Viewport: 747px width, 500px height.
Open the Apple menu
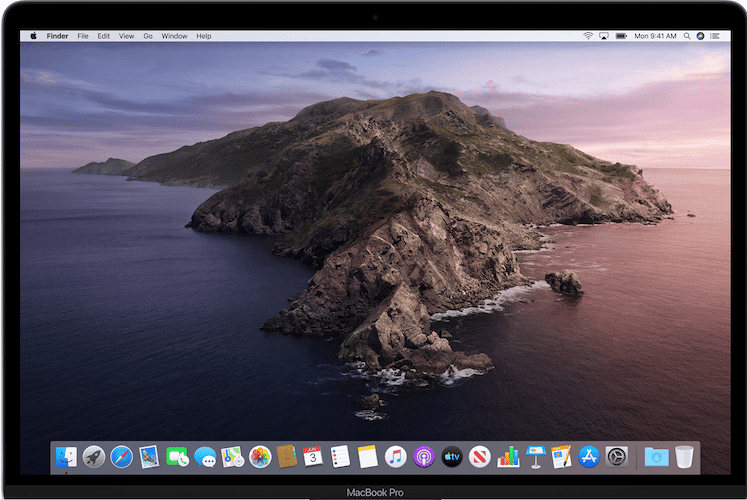coord(33,36)
